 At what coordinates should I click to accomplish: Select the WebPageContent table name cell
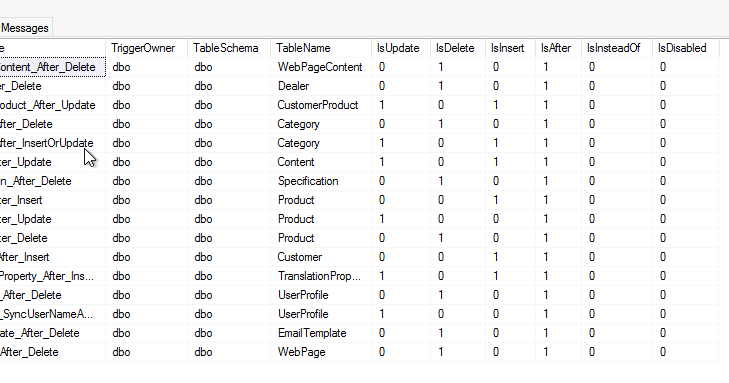tap(321, 67)
